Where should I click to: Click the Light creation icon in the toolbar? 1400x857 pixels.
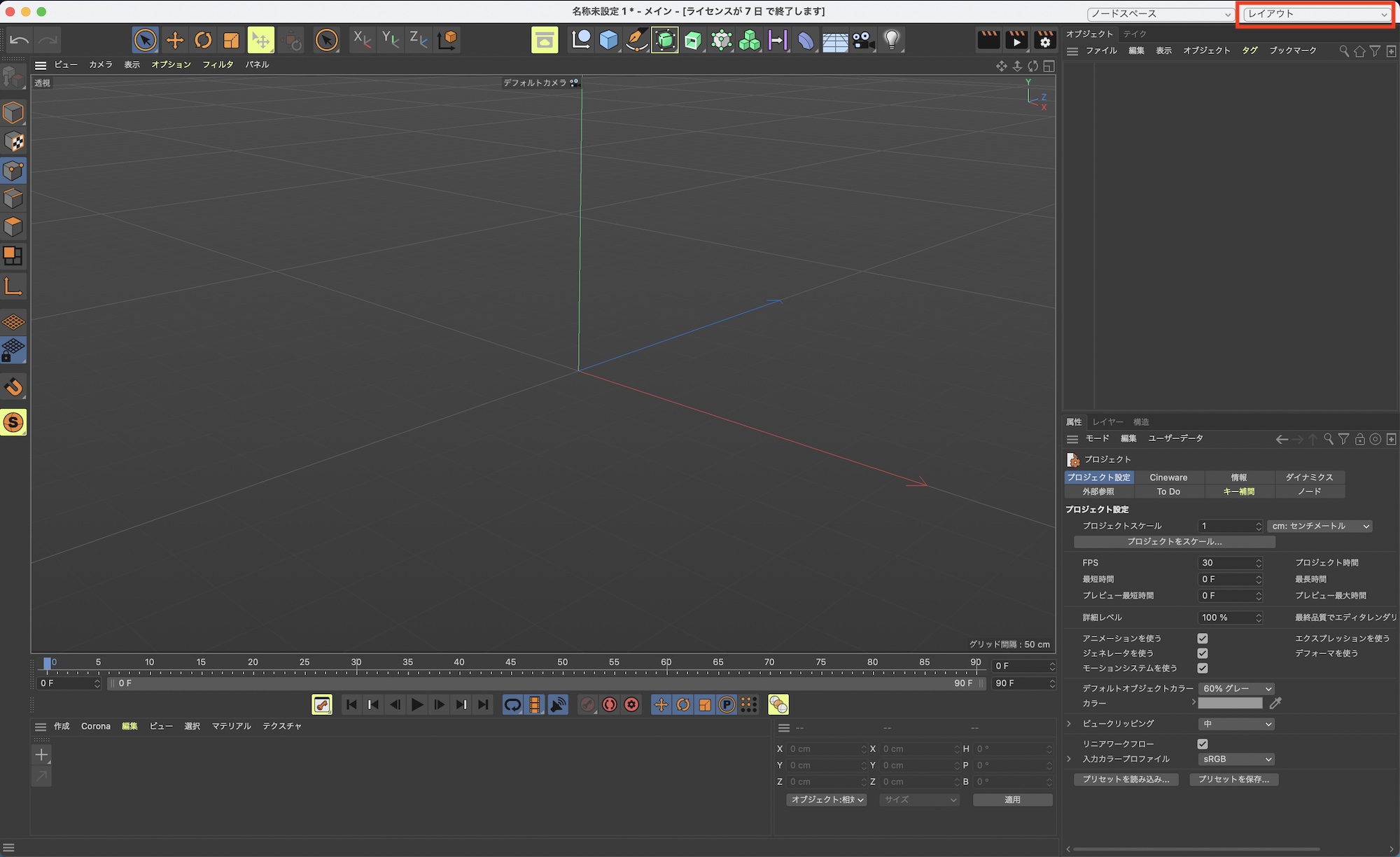click(891, 40)
